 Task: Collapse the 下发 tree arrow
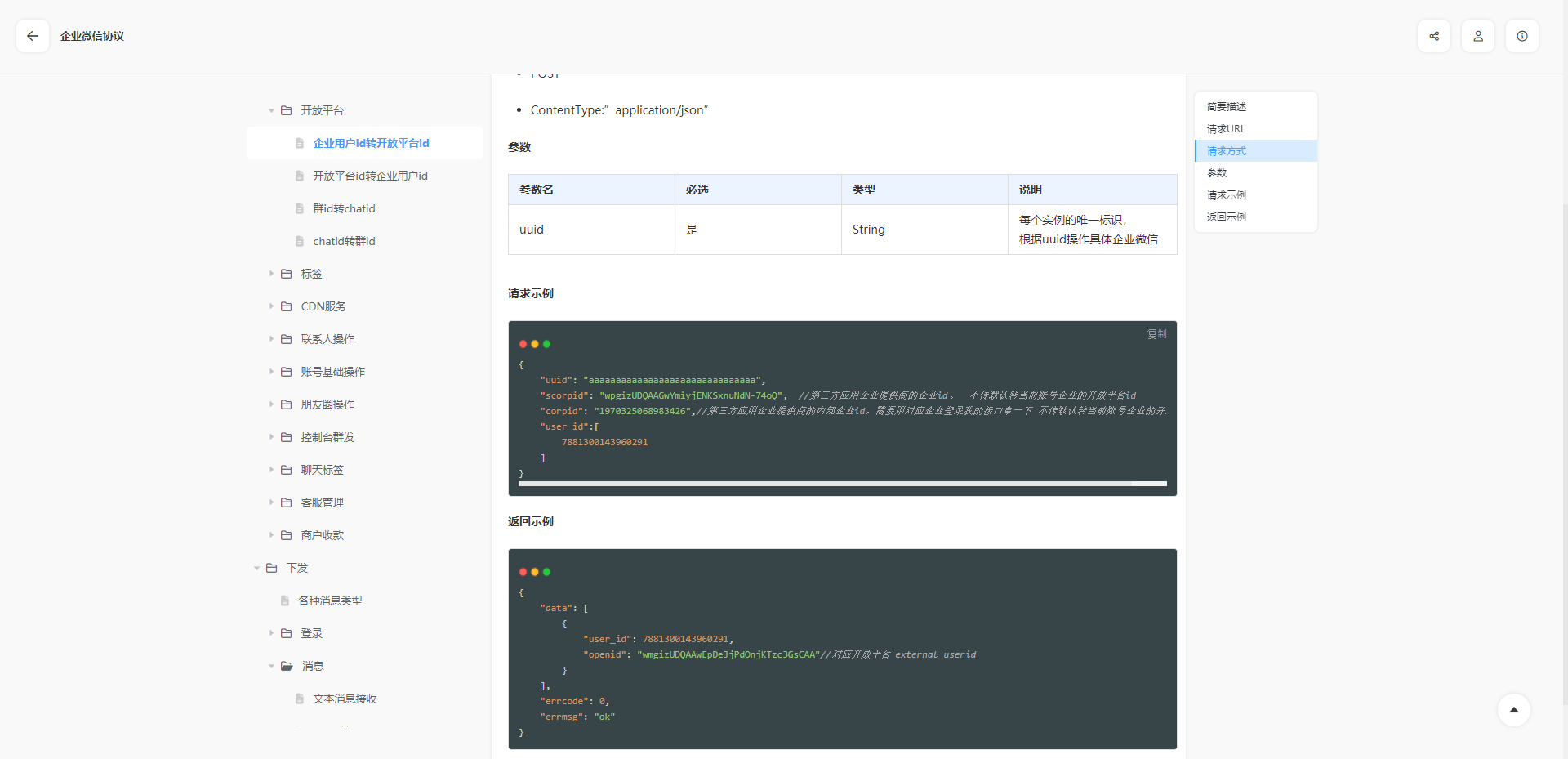(x=256, y=568)
